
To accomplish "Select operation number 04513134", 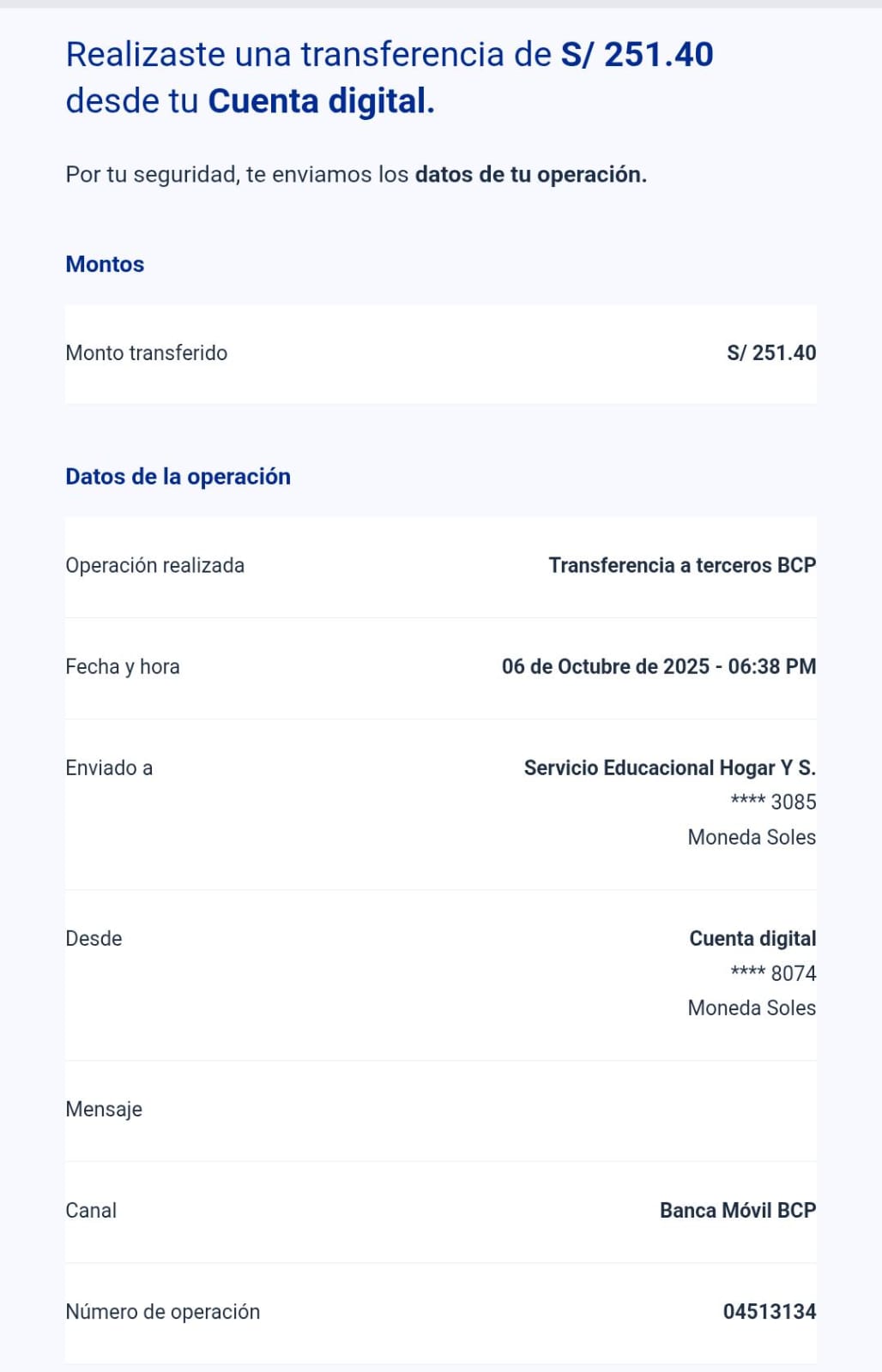I will [x=769, y=1312].
